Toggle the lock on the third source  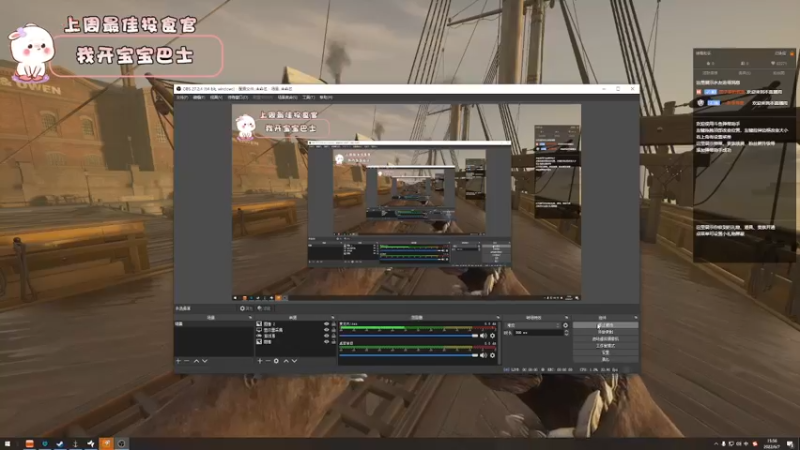tap(334, 336)
